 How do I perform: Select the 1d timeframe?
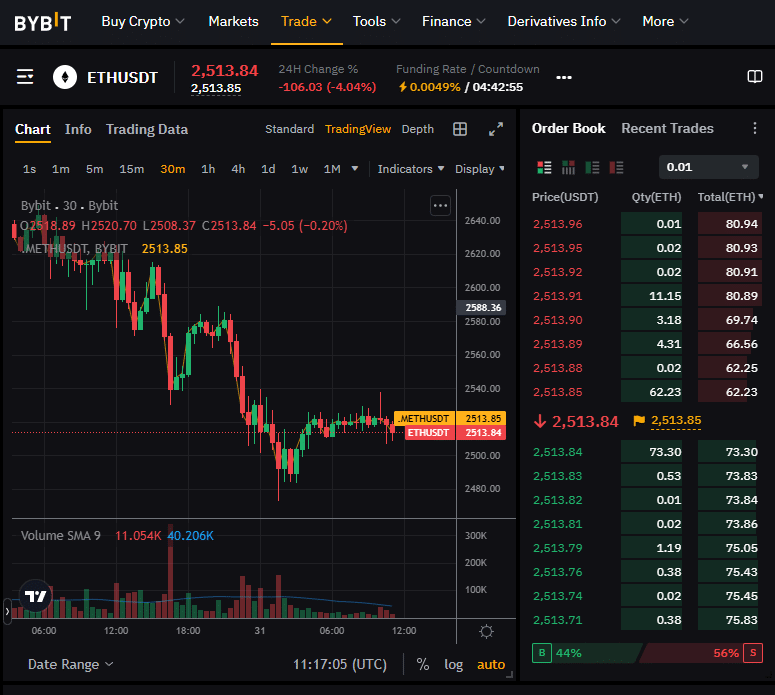268,169
